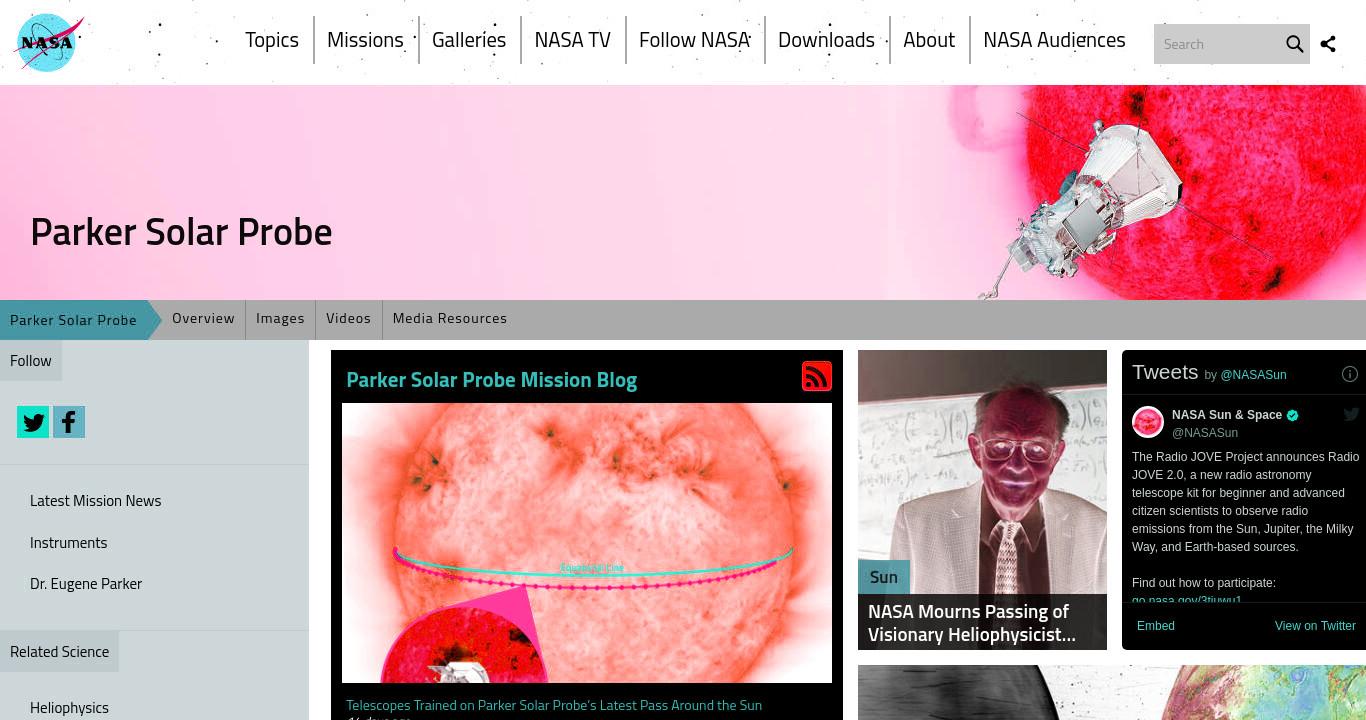Viewport: 1366px width, 720px height.
Task: Open Heliophysics related science link
Action: point(69,708)
